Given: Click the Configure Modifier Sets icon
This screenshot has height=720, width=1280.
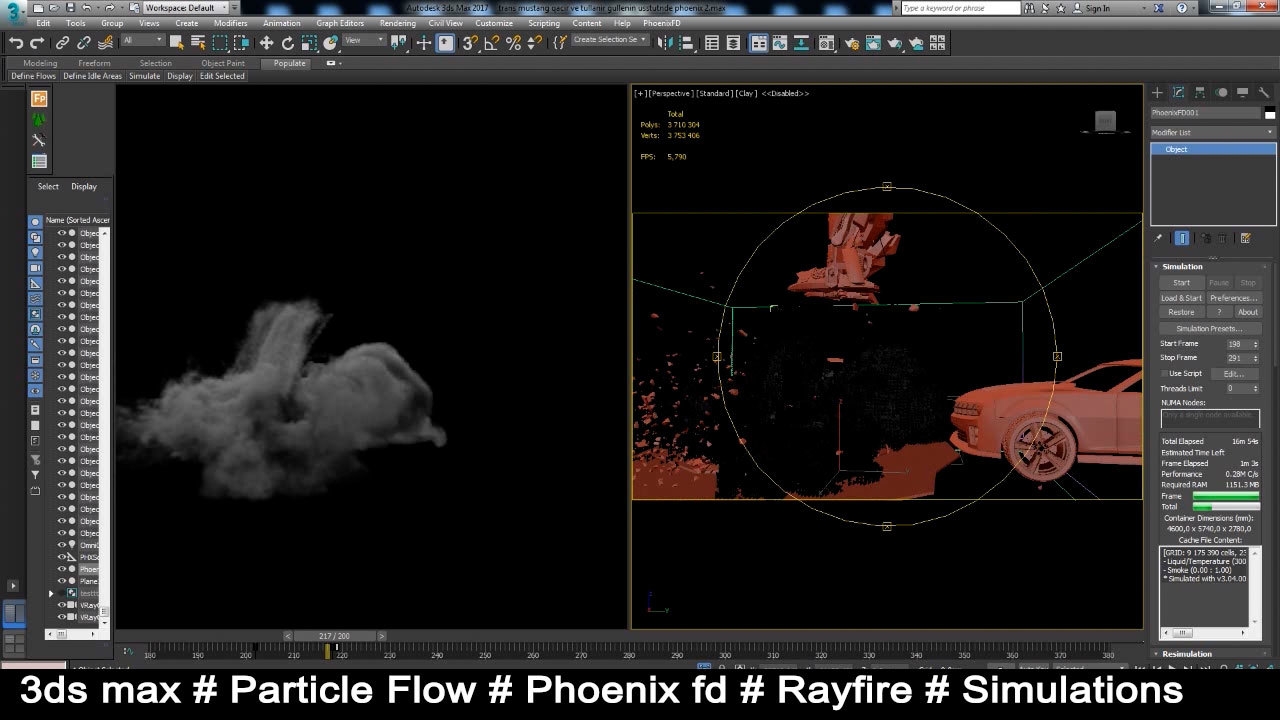Looking at the screenshot, I should click(1245, 238).
